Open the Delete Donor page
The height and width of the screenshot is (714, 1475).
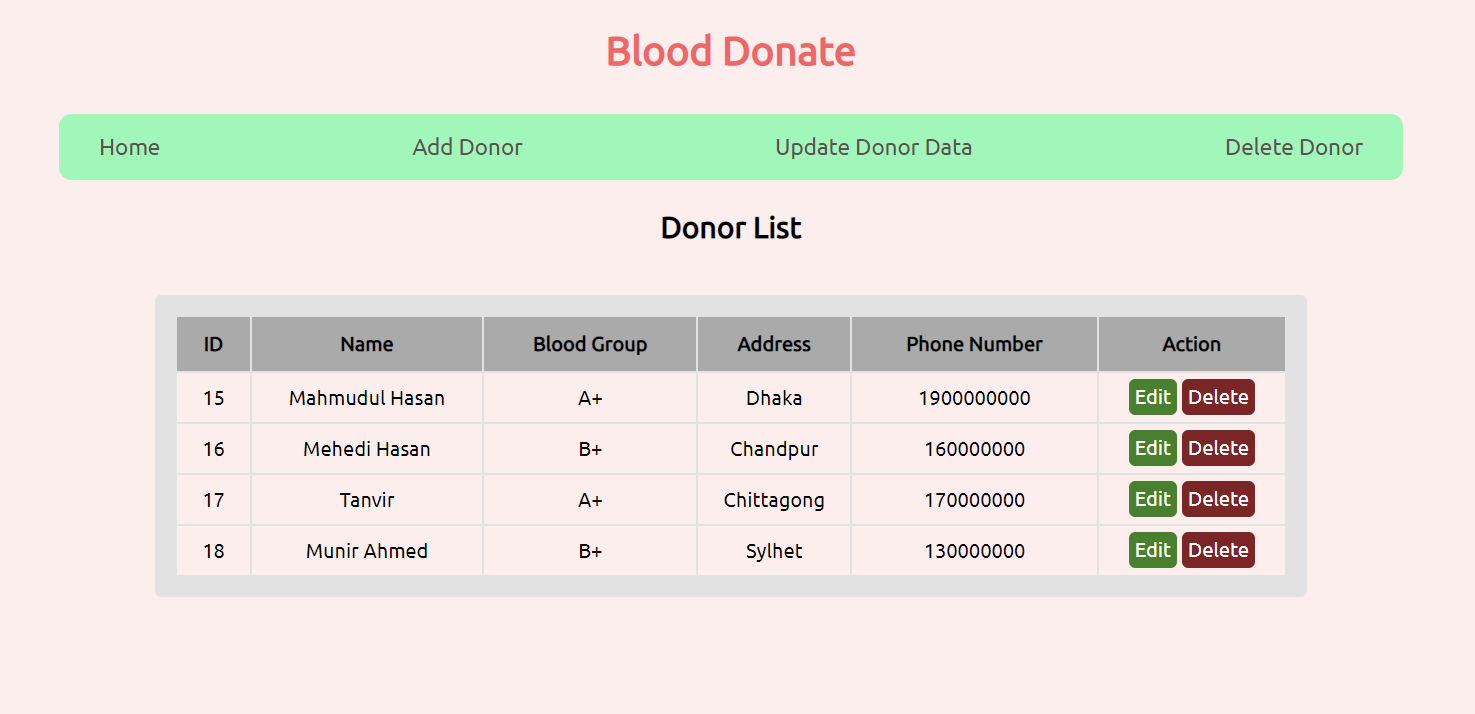tap(1293, 147)
